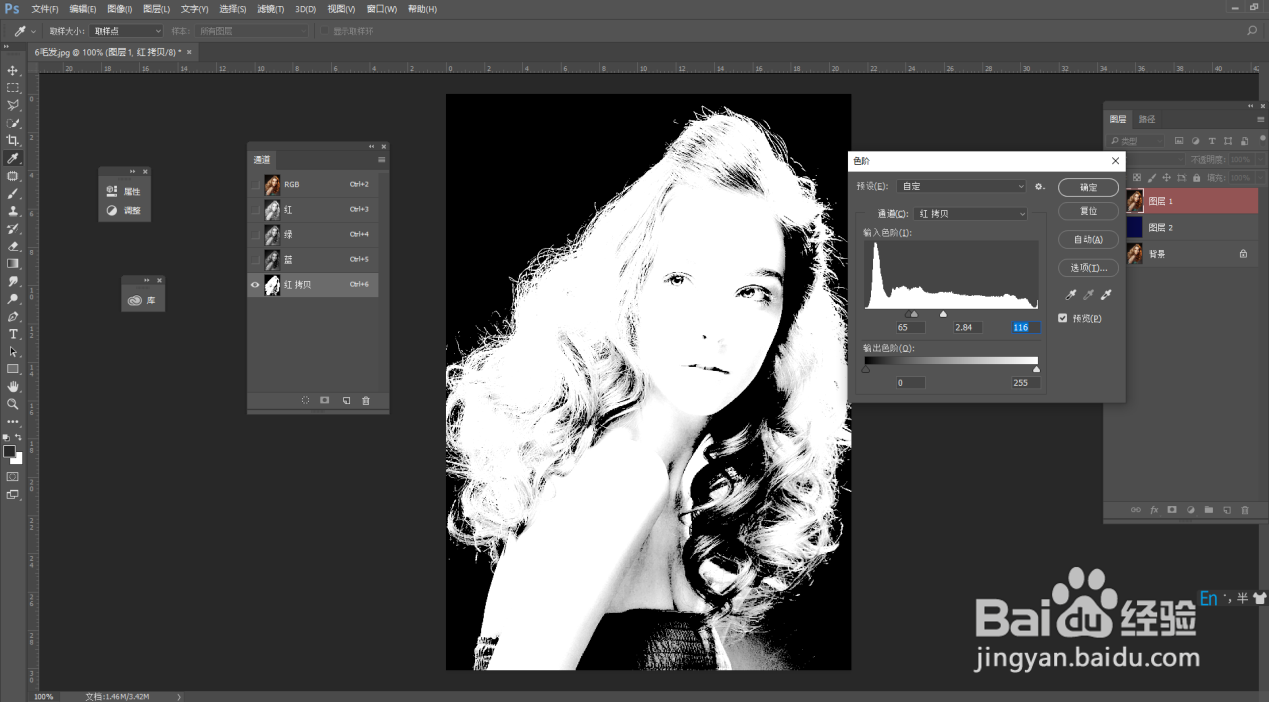Save selection as channel icon in Channels panel
The image size is (1269, 702).
coord(325,400)
